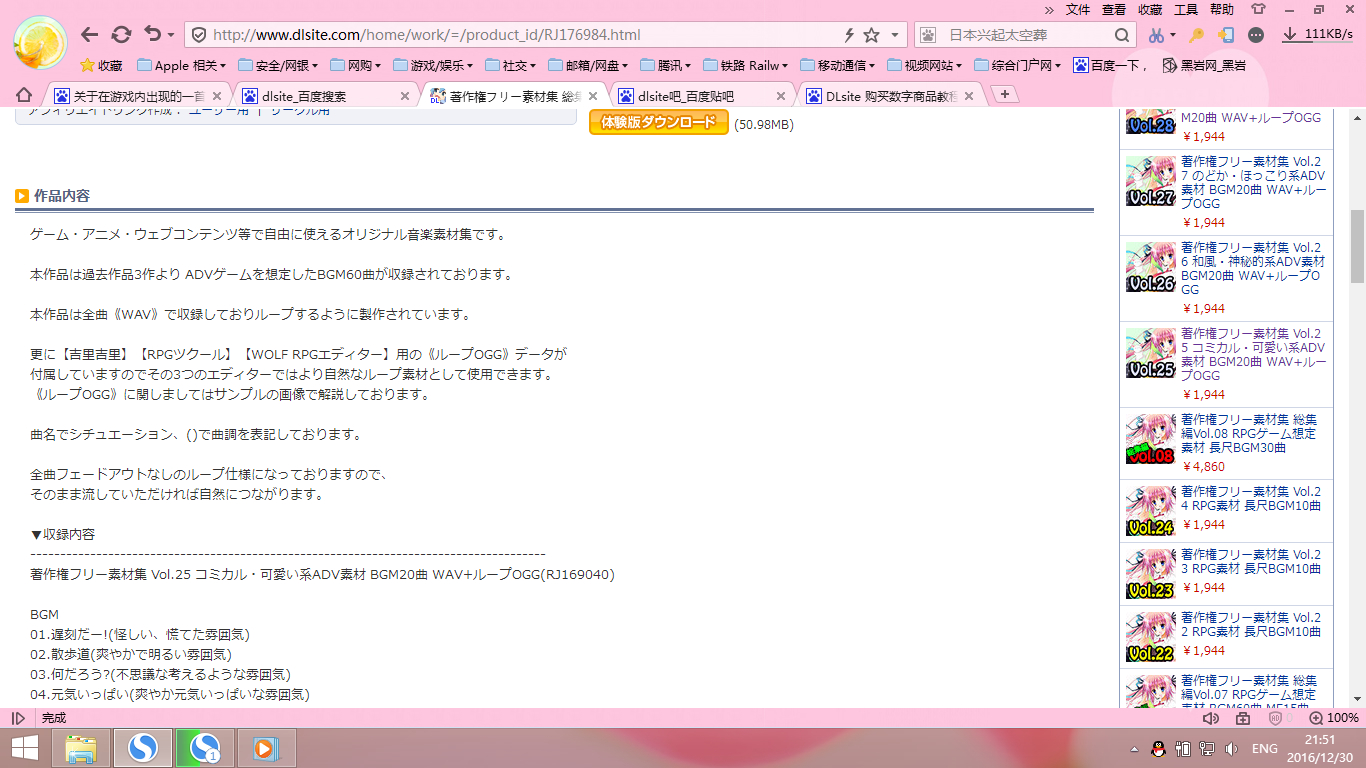Click the magnifier zoom 100% icon

(x=1317, y=718)
